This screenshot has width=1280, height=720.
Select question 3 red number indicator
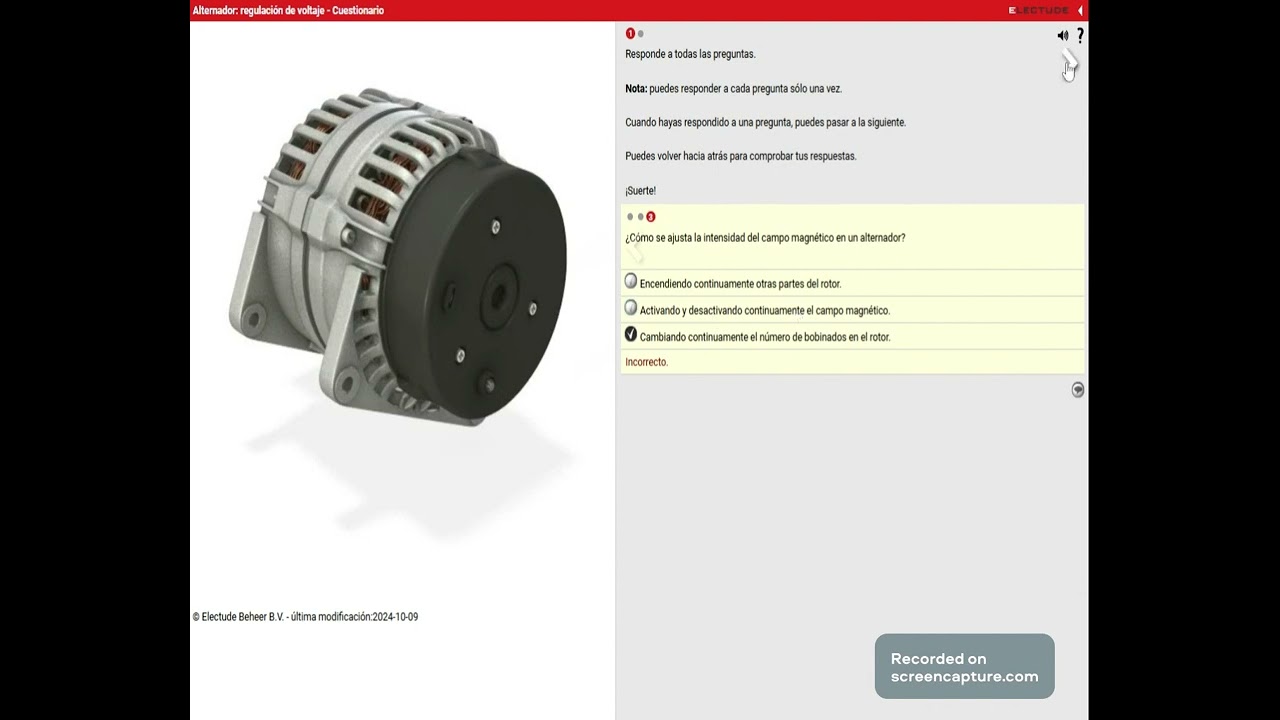[x=651, y=217]
